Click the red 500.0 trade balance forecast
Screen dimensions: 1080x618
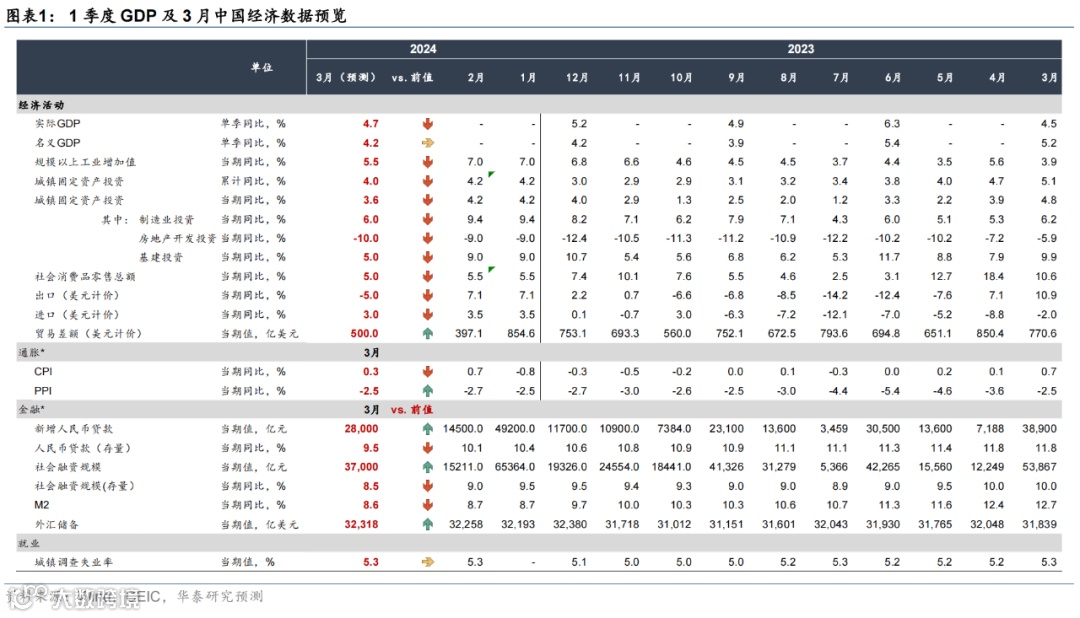click(364, 333)
